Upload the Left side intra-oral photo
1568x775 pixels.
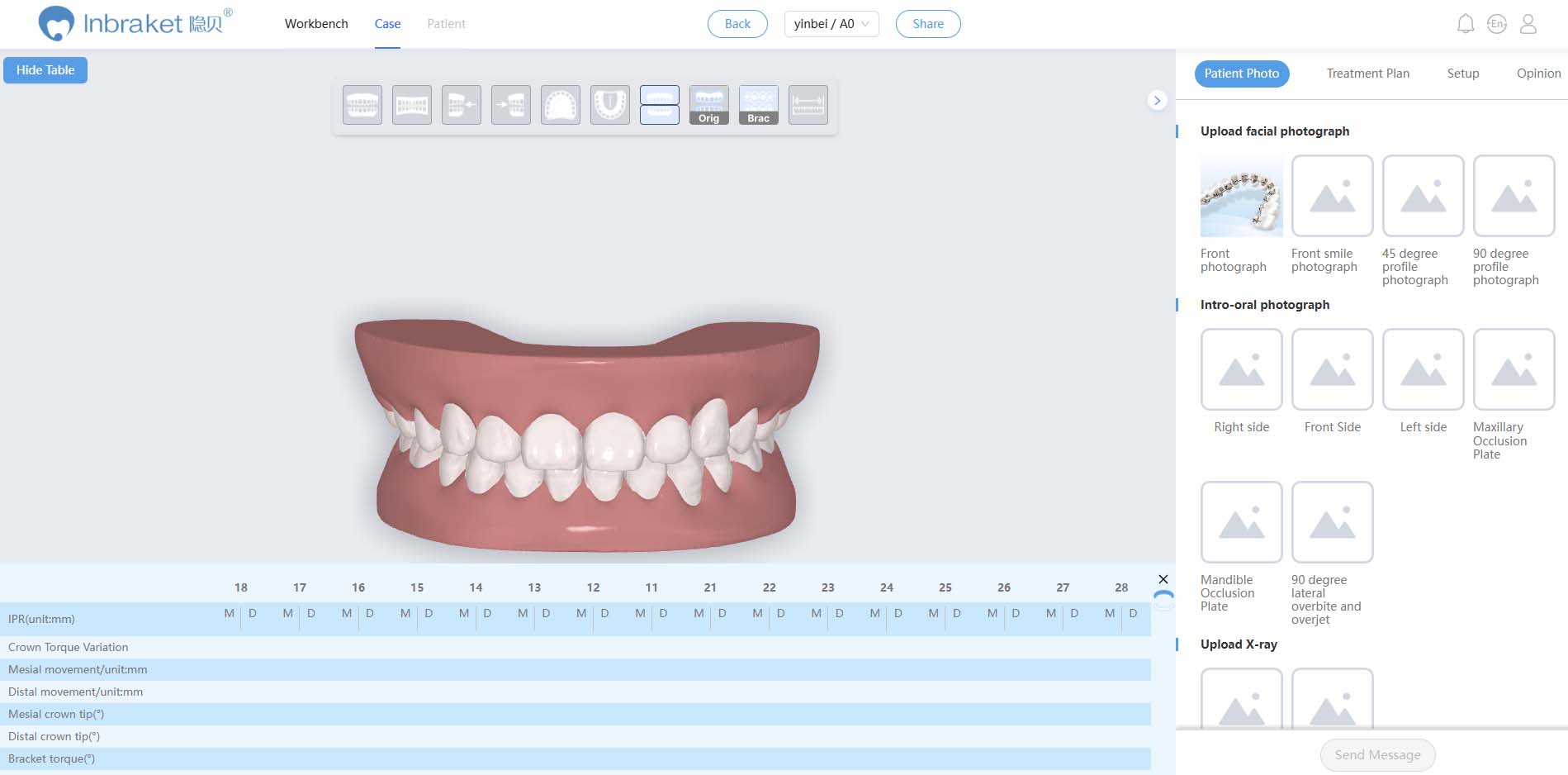point(1424,369)
